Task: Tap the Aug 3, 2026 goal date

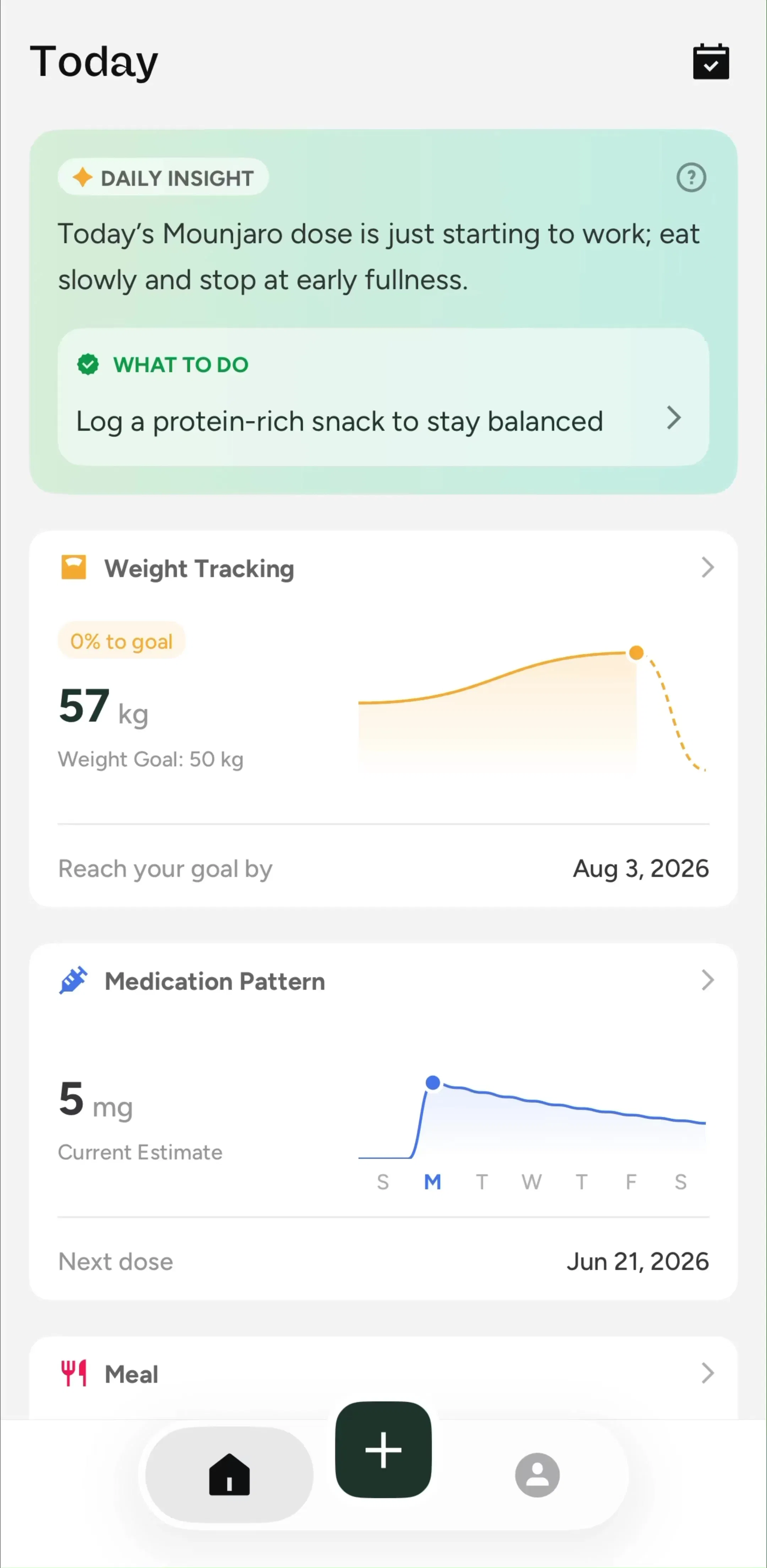Action: click(641, 869)
